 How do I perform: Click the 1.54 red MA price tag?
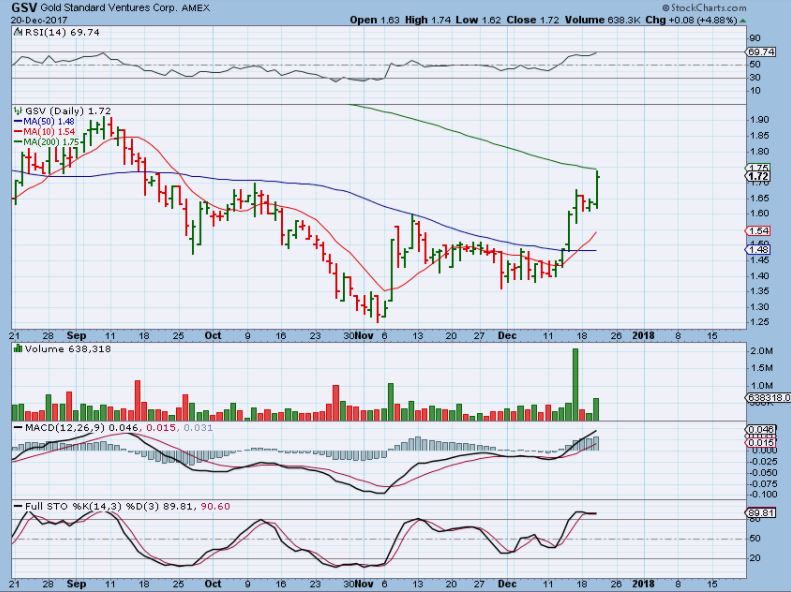click(757, 232)
